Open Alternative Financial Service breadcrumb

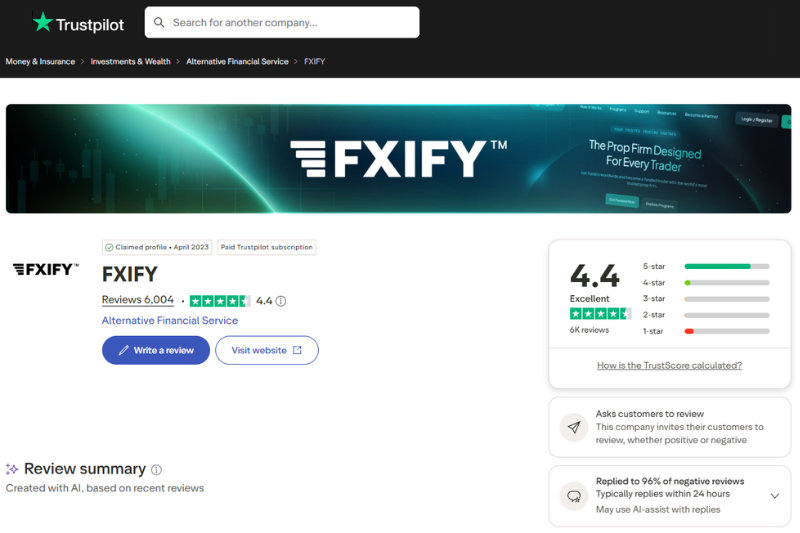coord(237,61)
